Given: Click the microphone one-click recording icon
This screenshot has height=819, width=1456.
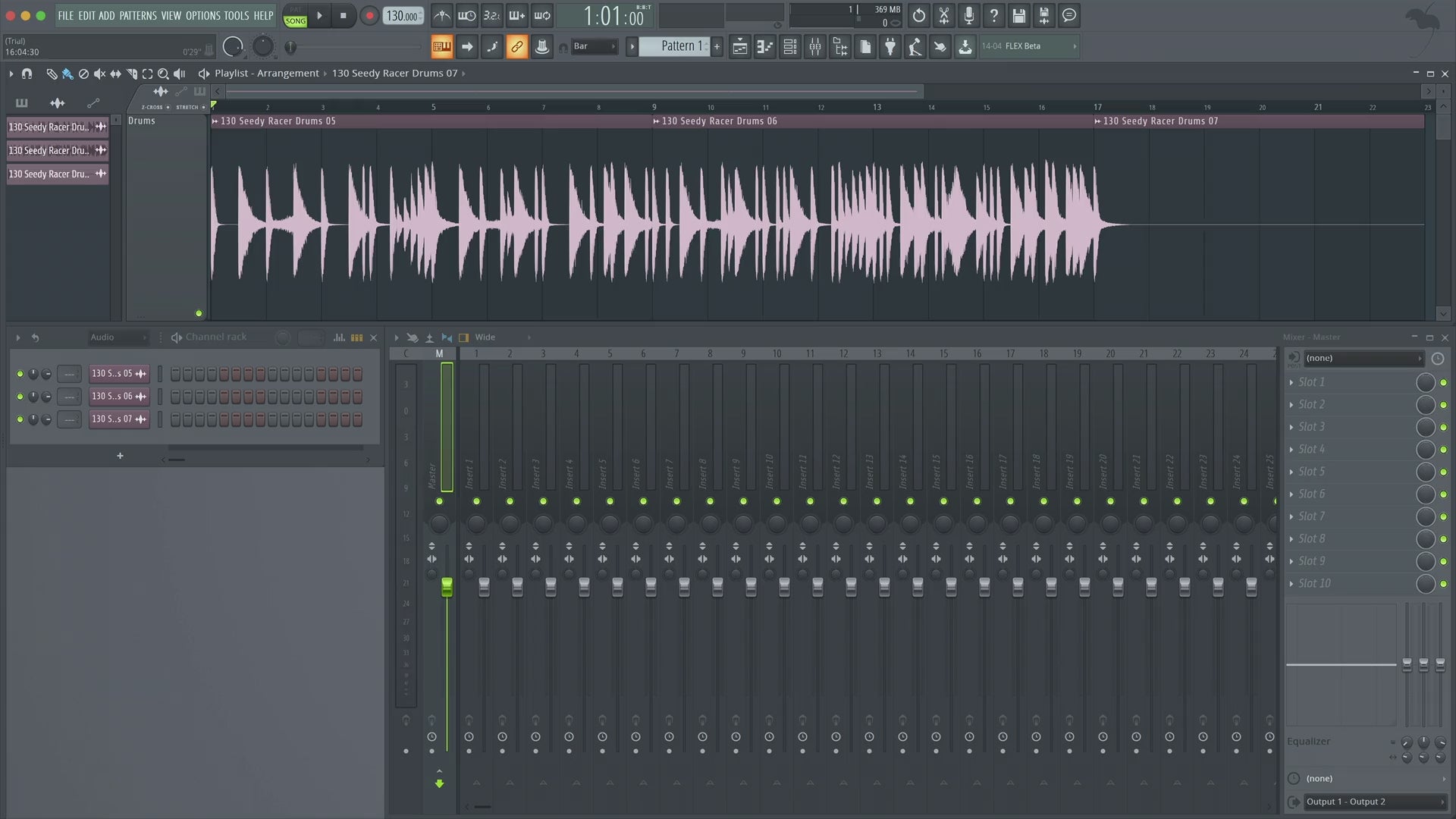Looking at the screenshot, I should (968, 15).
